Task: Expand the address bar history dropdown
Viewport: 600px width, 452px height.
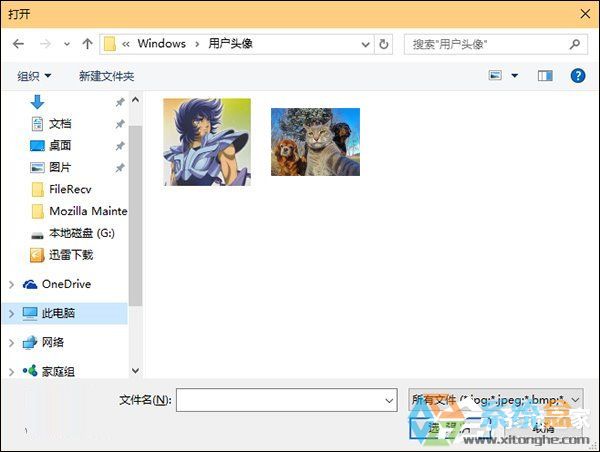Action: click(x=365, y=44)
